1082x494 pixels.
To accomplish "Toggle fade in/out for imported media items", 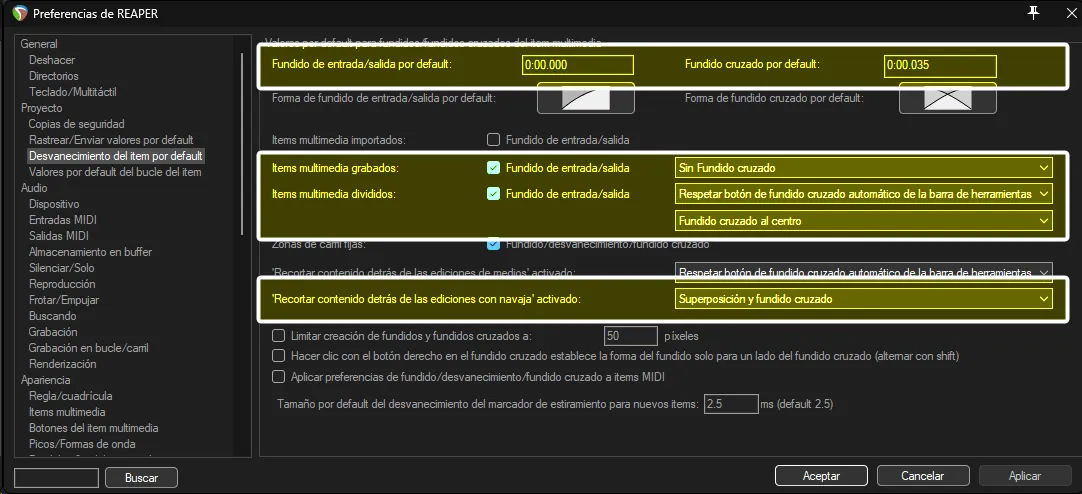I will (493, 140).
